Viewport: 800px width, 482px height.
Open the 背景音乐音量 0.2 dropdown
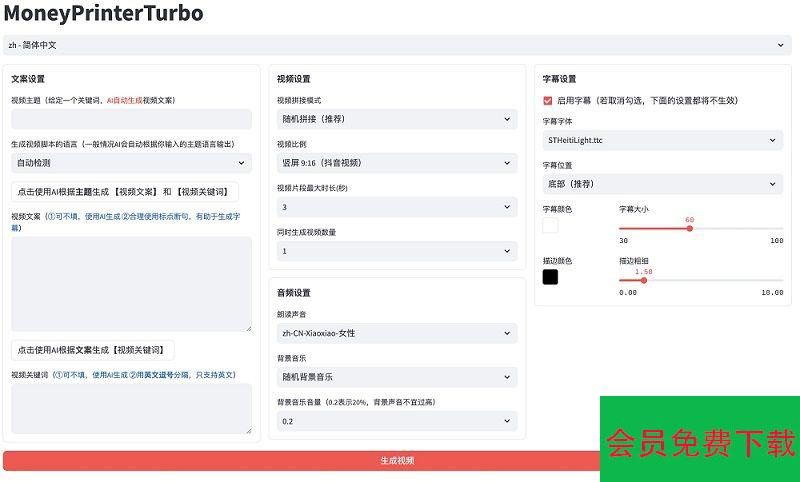pyautogui.click(x=397, y=421)
